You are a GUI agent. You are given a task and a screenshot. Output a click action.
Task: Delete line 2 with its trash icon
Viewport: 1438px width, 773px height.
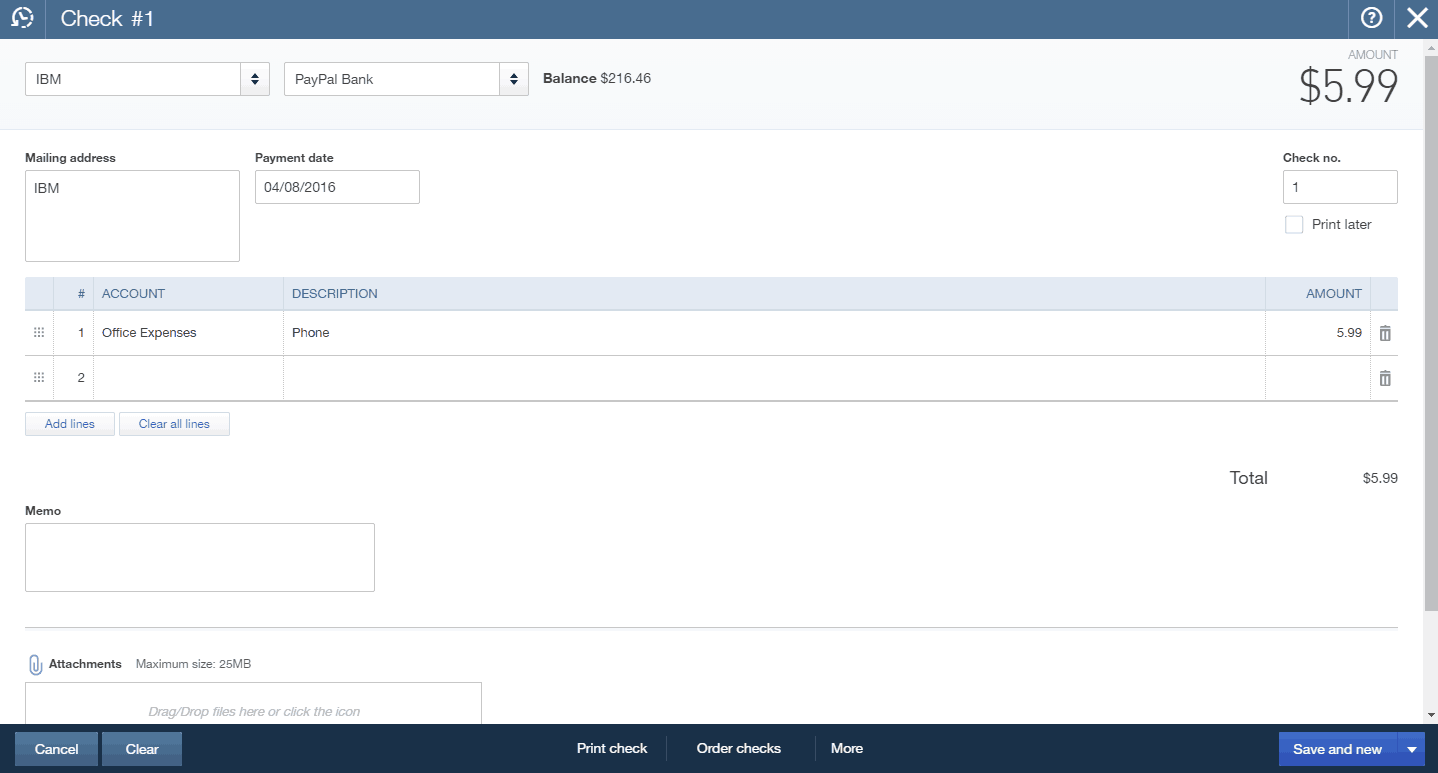pyautogui.click(x=1384, y=377)
